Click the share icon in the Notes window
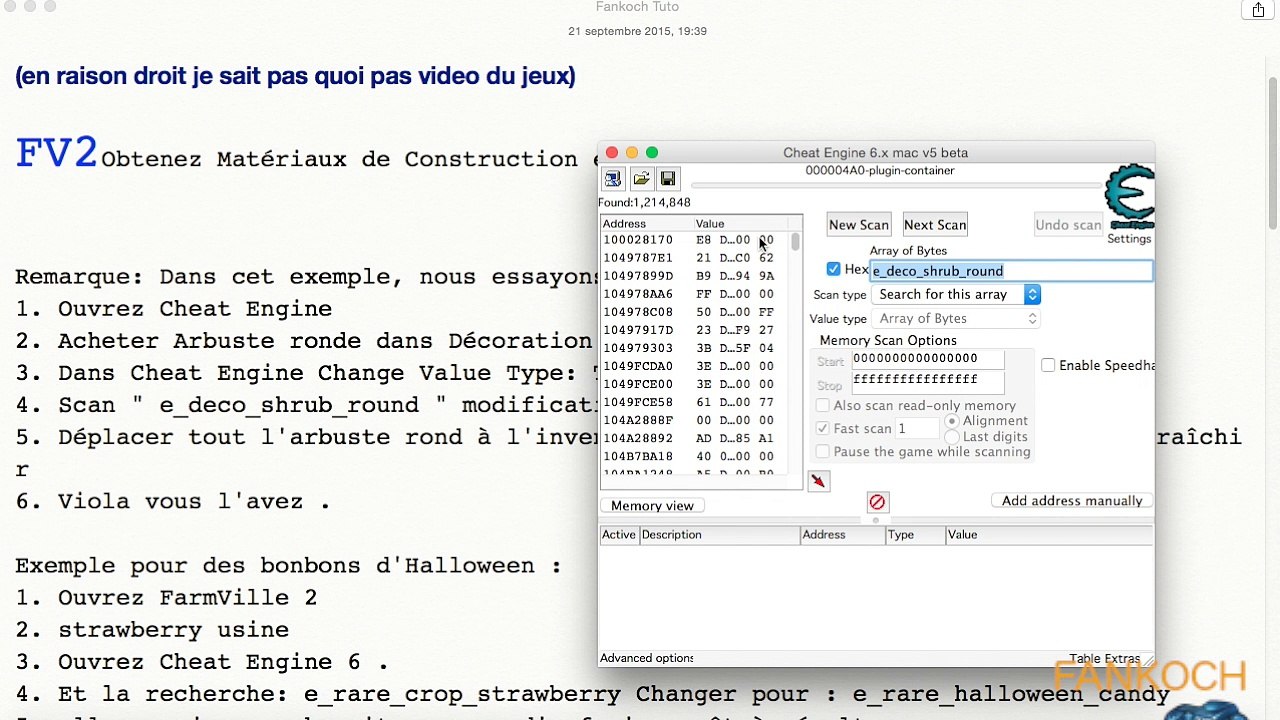1280x720 pixels. 1258,9
